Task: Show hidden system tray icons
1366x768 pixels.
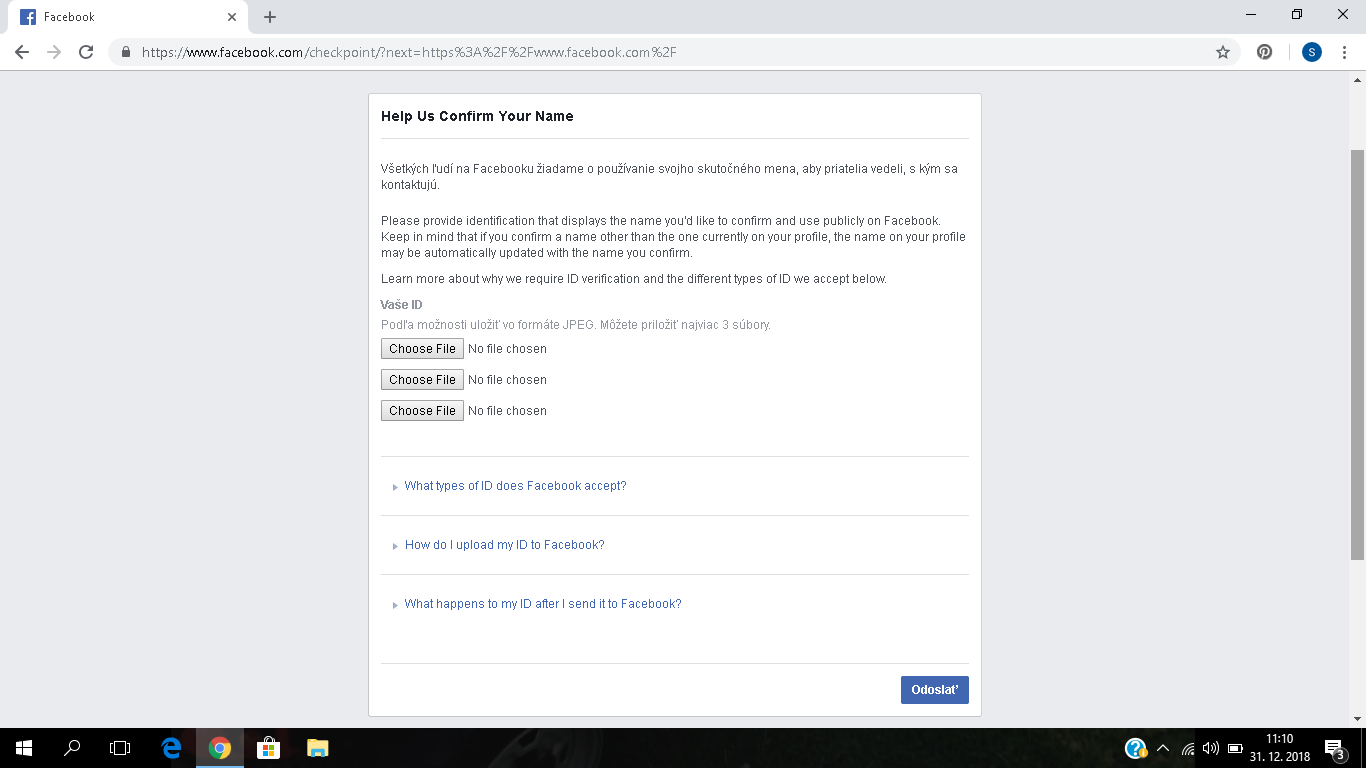Action: pos(1162,748)
